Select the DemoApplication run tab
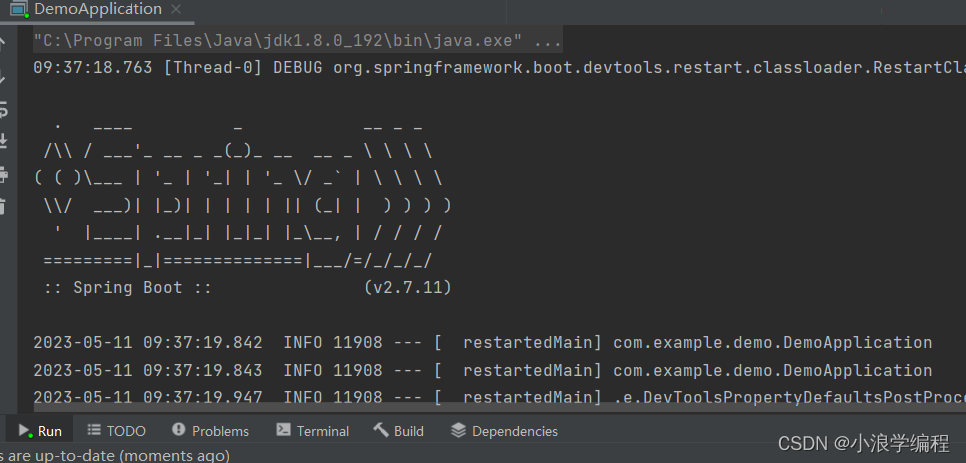Viewport: 966px width, 463px height. coord(95,10)
